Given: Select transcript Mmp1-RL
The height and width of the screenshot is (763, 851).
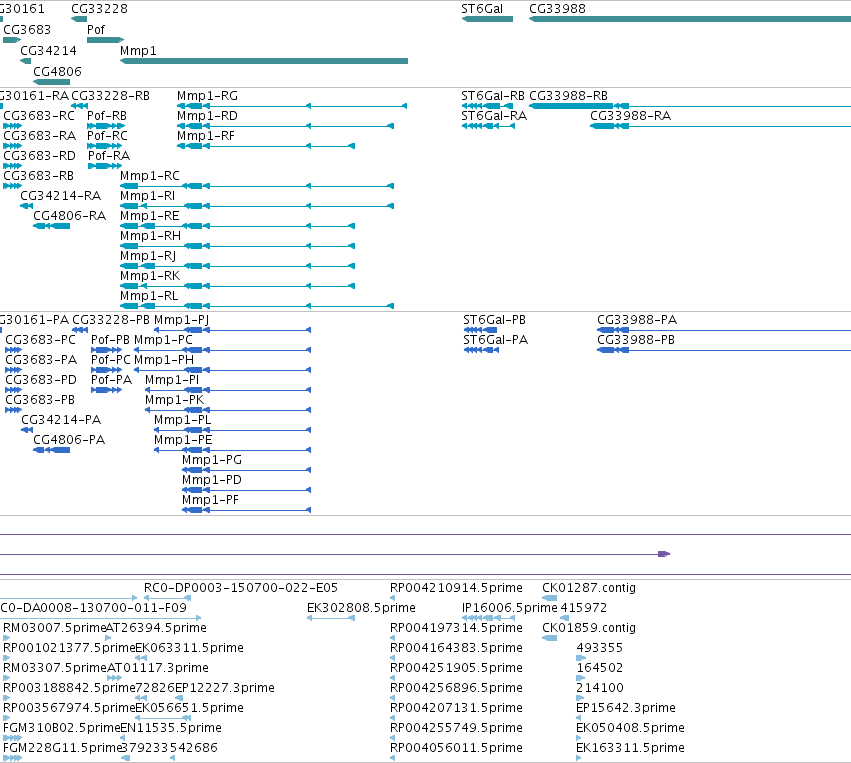Looking at the screenshot, I should (x=149, y=296).
